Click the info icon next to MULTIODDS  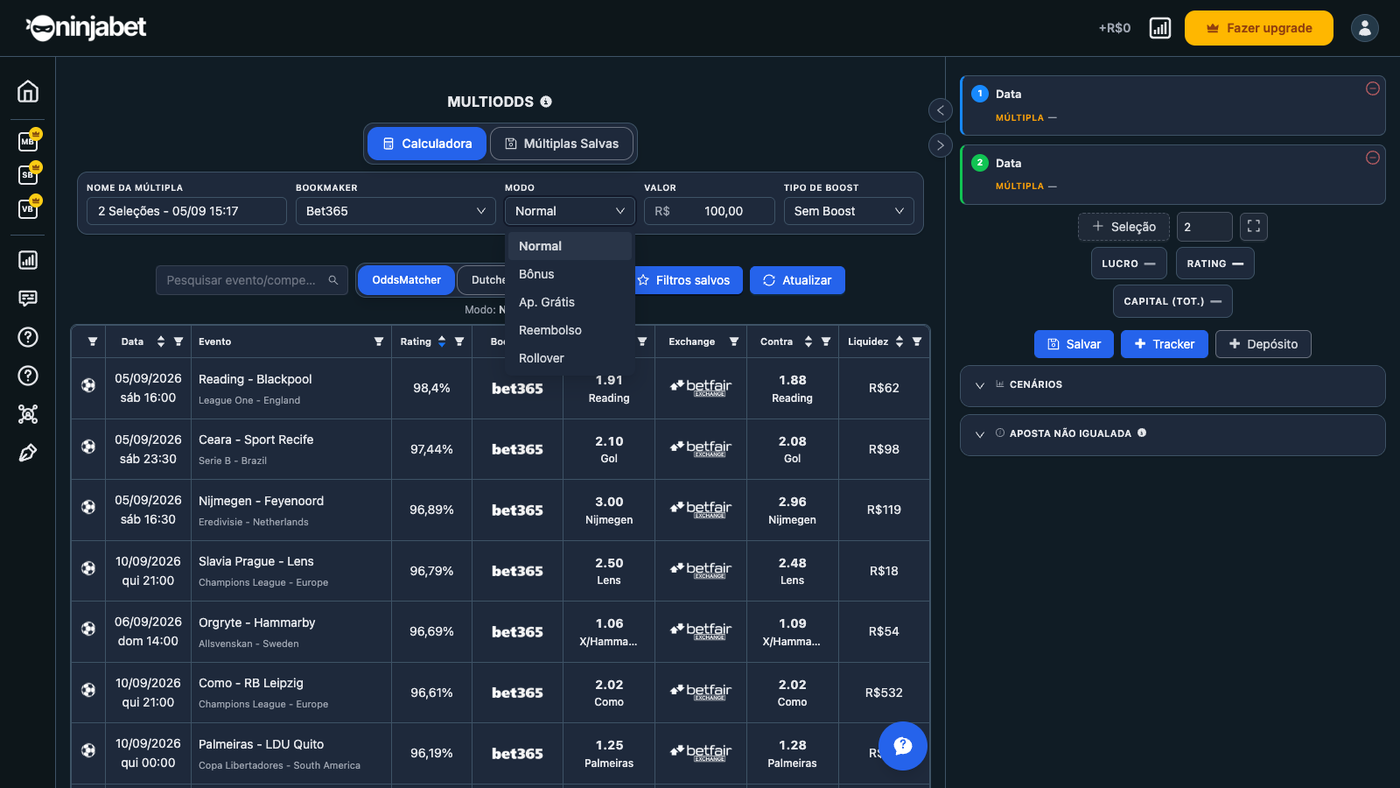[x=546, y=101]
